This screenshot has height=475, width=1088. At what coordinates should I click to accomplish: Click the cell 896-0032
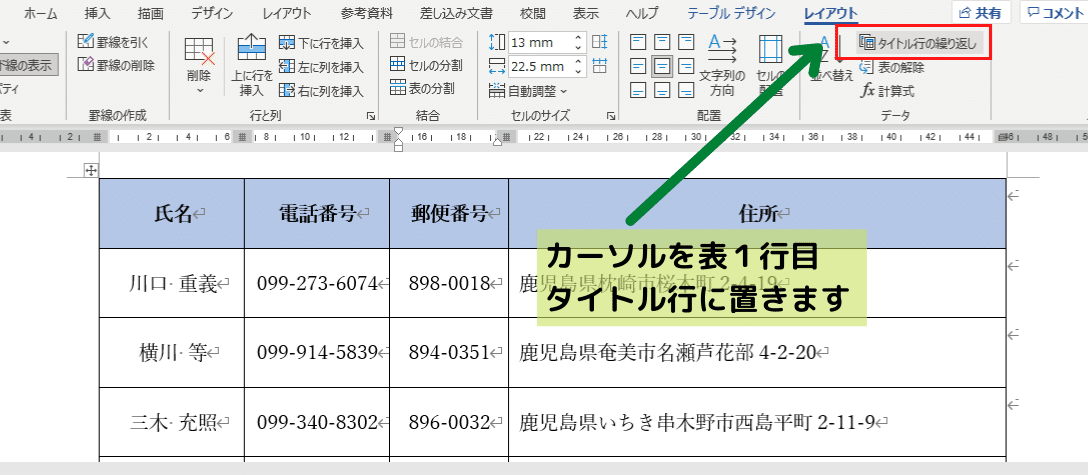coord(449,422)
